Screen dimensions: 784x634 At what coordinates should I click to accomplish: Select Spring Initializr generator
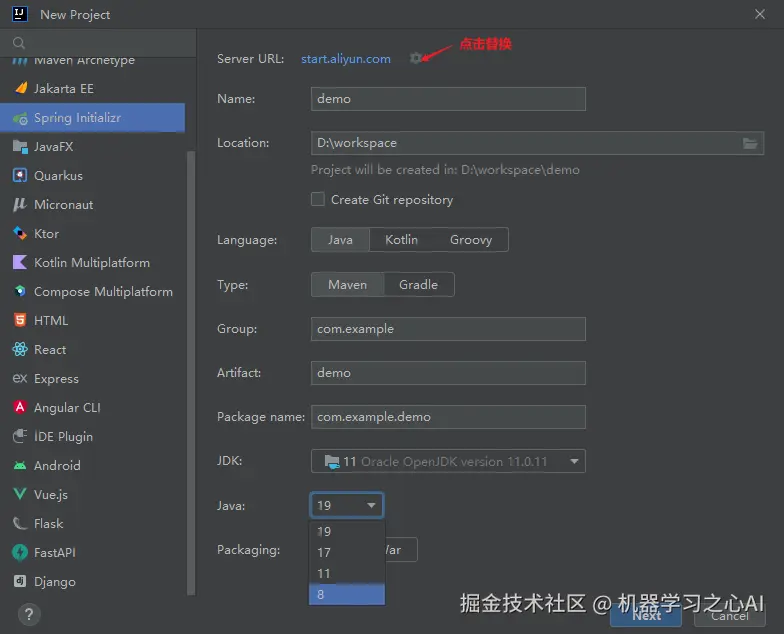(x=92, y=118)
